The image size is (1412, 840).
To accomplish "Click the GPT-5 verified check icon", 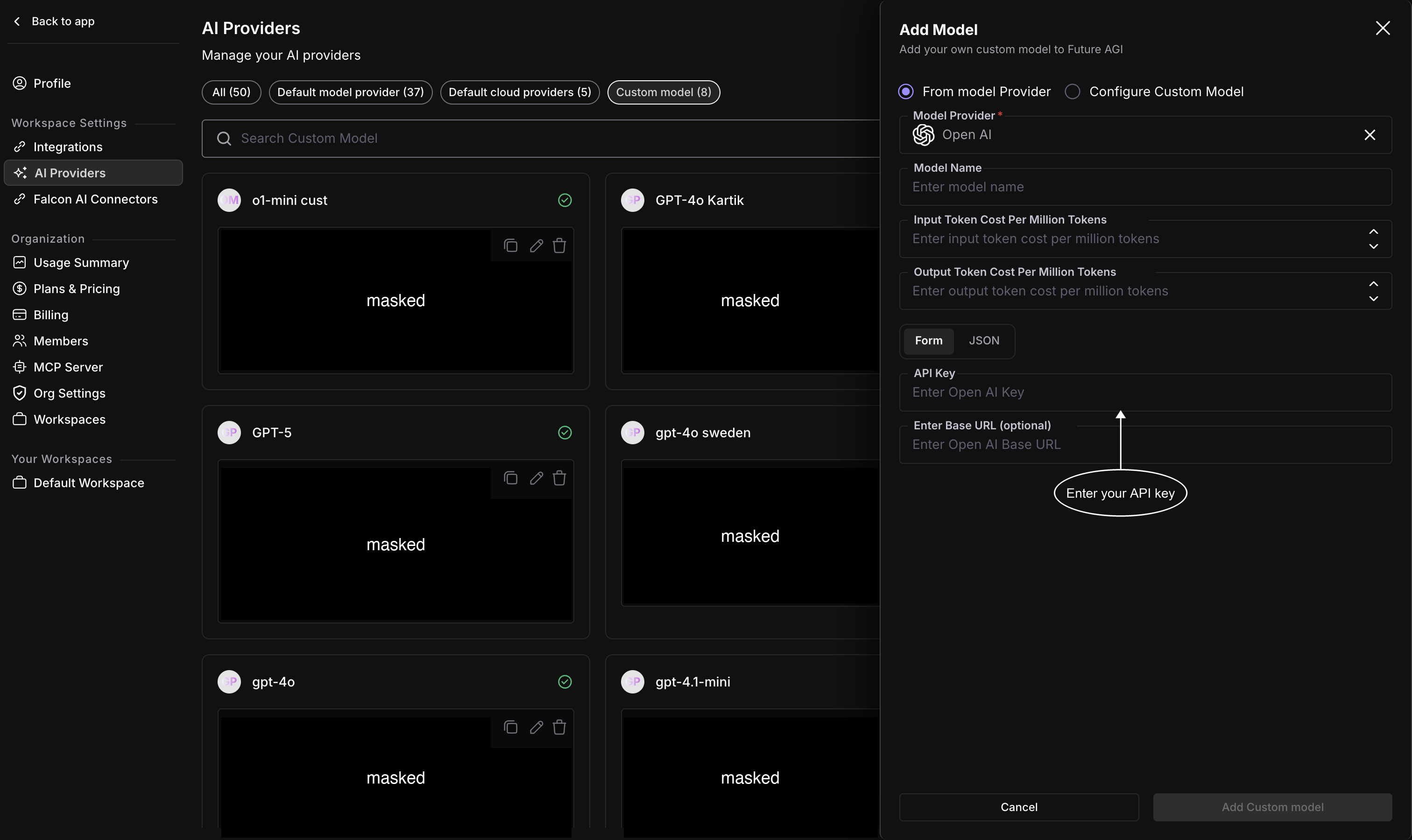I will (565, 433).
